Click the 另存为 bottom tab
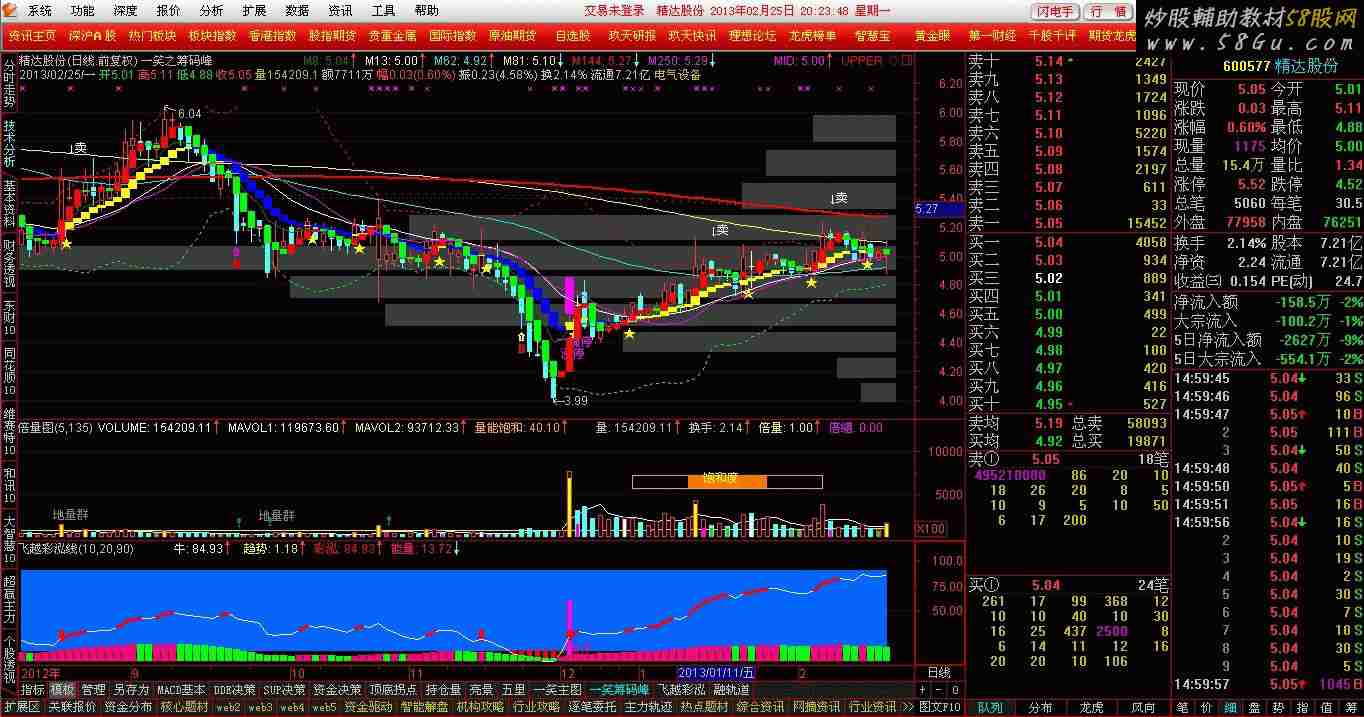1364x717 pixels. (131, 690)
